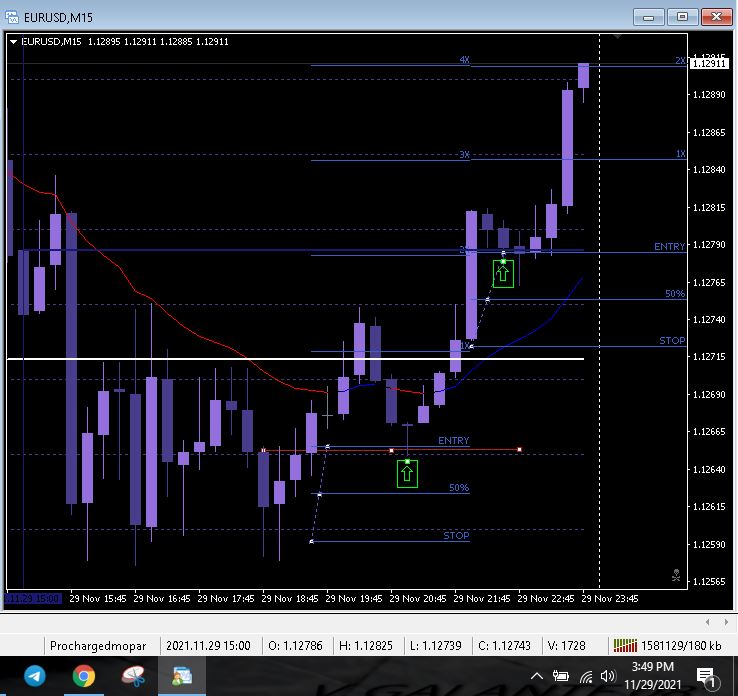Open the Snipping Tool taskbar icon
Image resolution: width=738 pixels, height=696 pixels.
click(x=133, y=677)
